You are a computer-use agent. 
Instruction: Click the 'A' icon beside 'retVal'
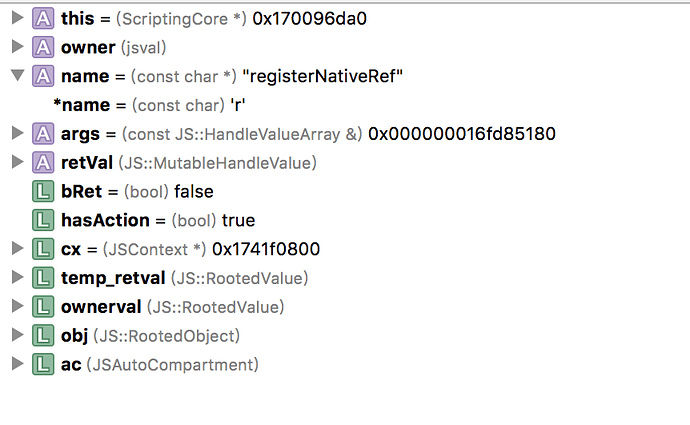point(43,162)
